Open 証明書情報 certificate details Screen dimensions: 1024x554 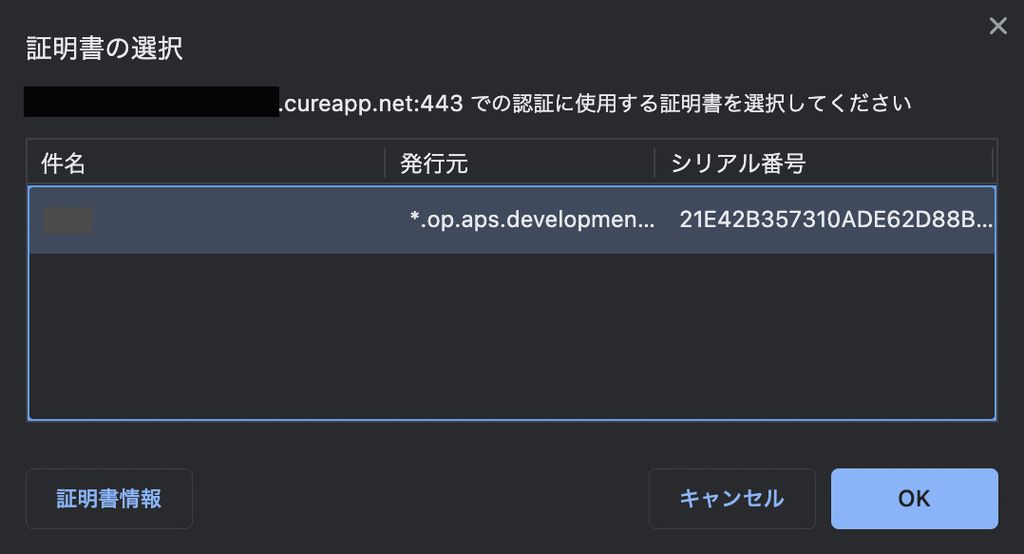pos(109,498)
